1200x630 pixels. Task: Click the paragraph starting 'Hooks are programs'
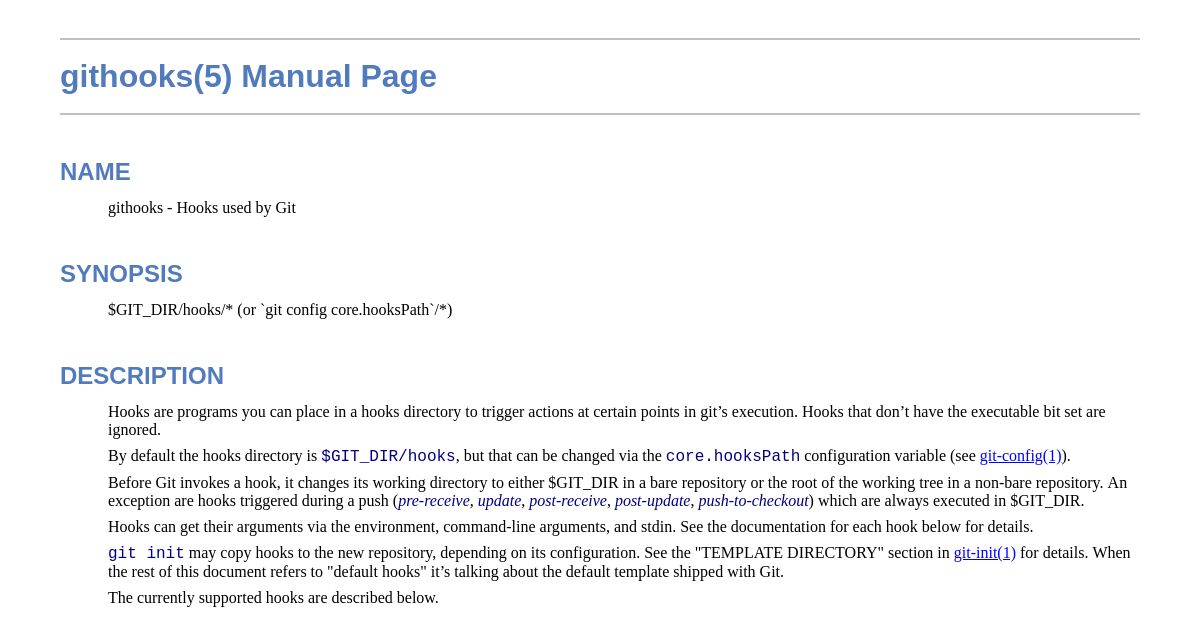coord(607,421)
